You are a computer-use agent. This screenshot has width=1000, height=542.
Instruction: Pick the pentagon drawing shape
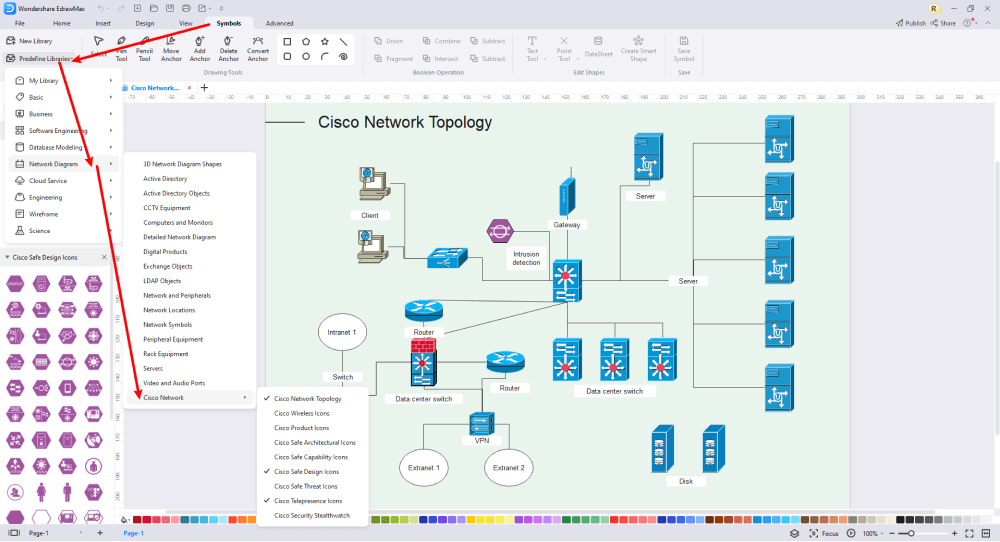[x=306, y=41]
